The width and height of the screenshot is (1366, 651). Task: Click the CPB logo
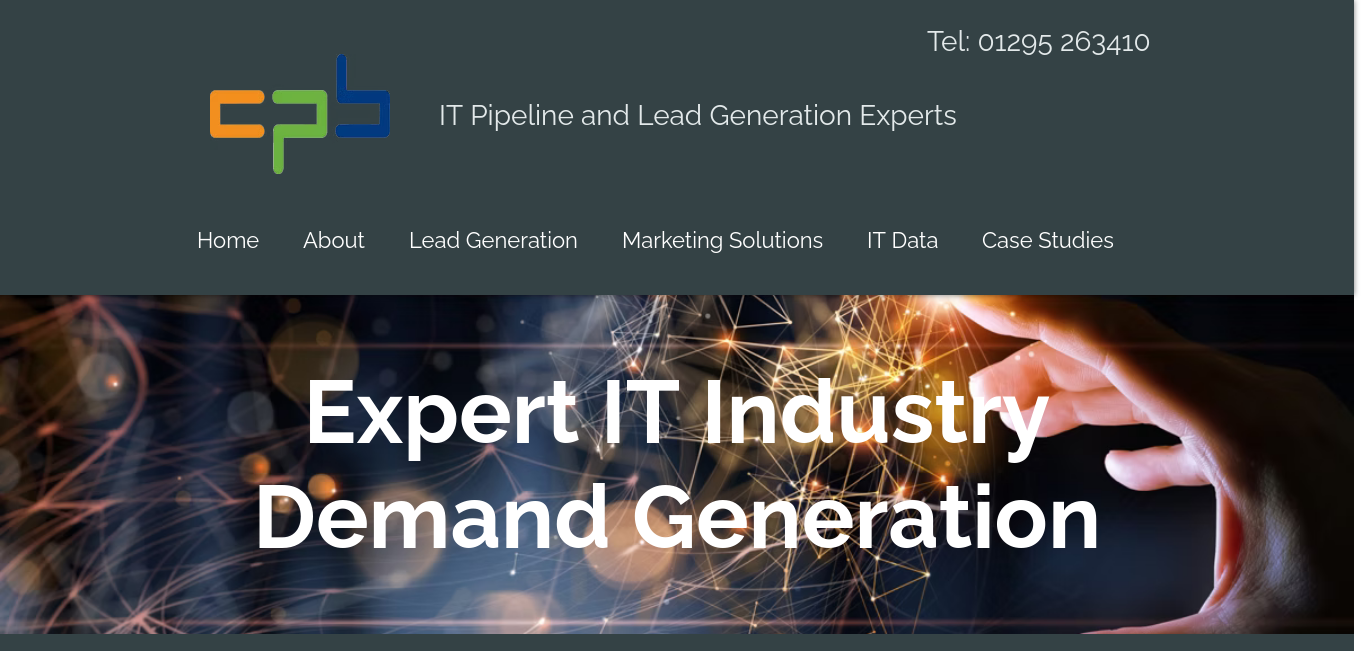coord(299,114)
